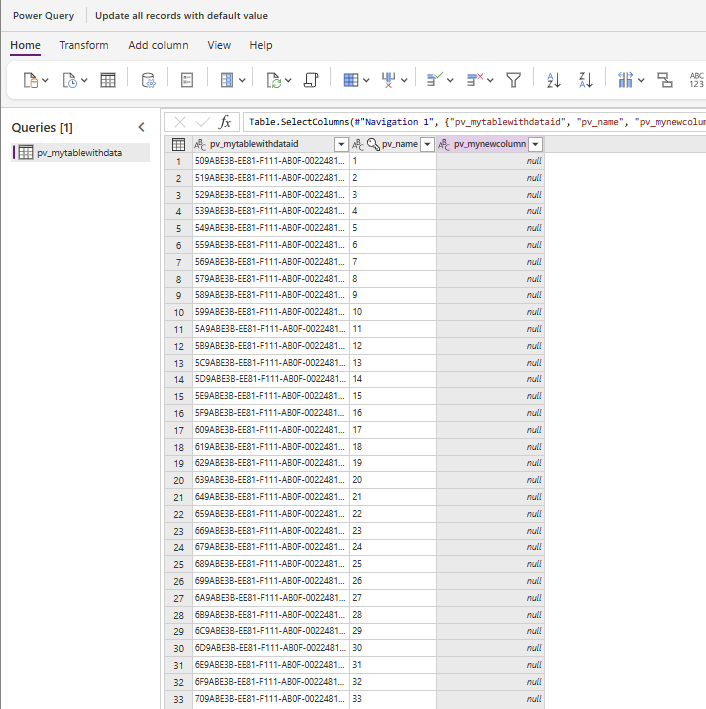Click the Options checklist icon

point(187,80)
